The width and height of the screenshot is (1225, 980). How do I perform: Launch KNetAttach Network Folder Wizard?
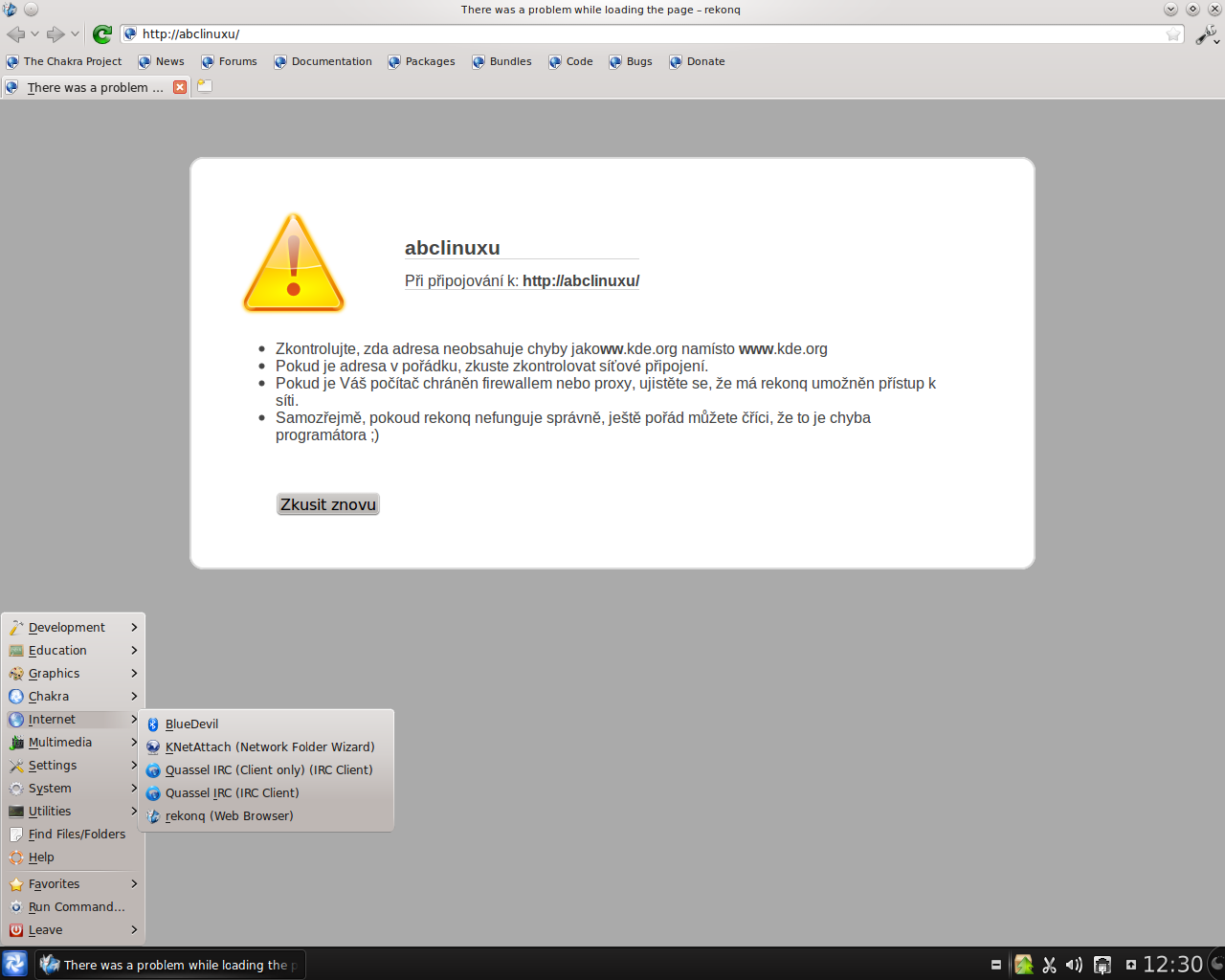[267, 747]
